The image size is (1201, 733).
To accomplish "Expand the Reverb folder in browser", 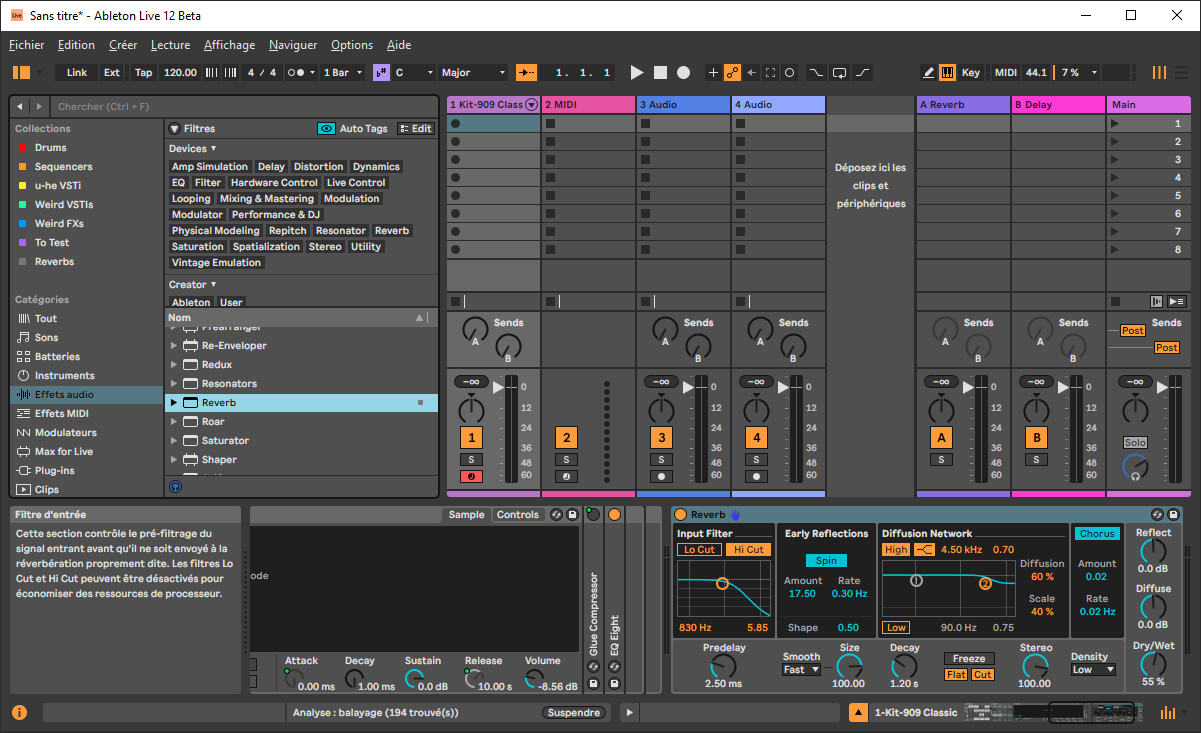I will [x=174, y=403].
